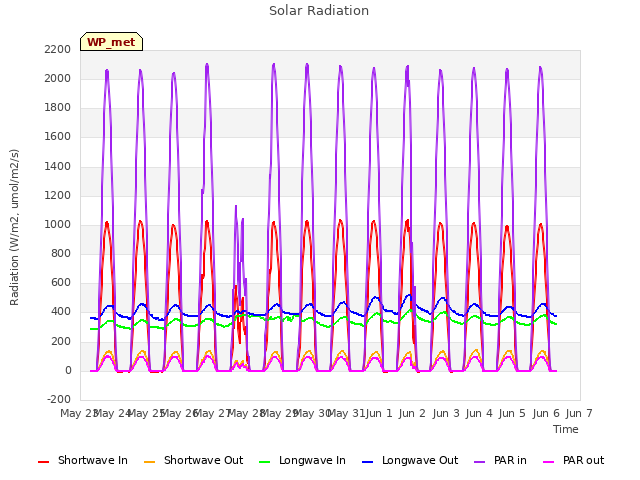
Task: Click the Jun 1 x-axis date label
Action: (x=379, y=413)
